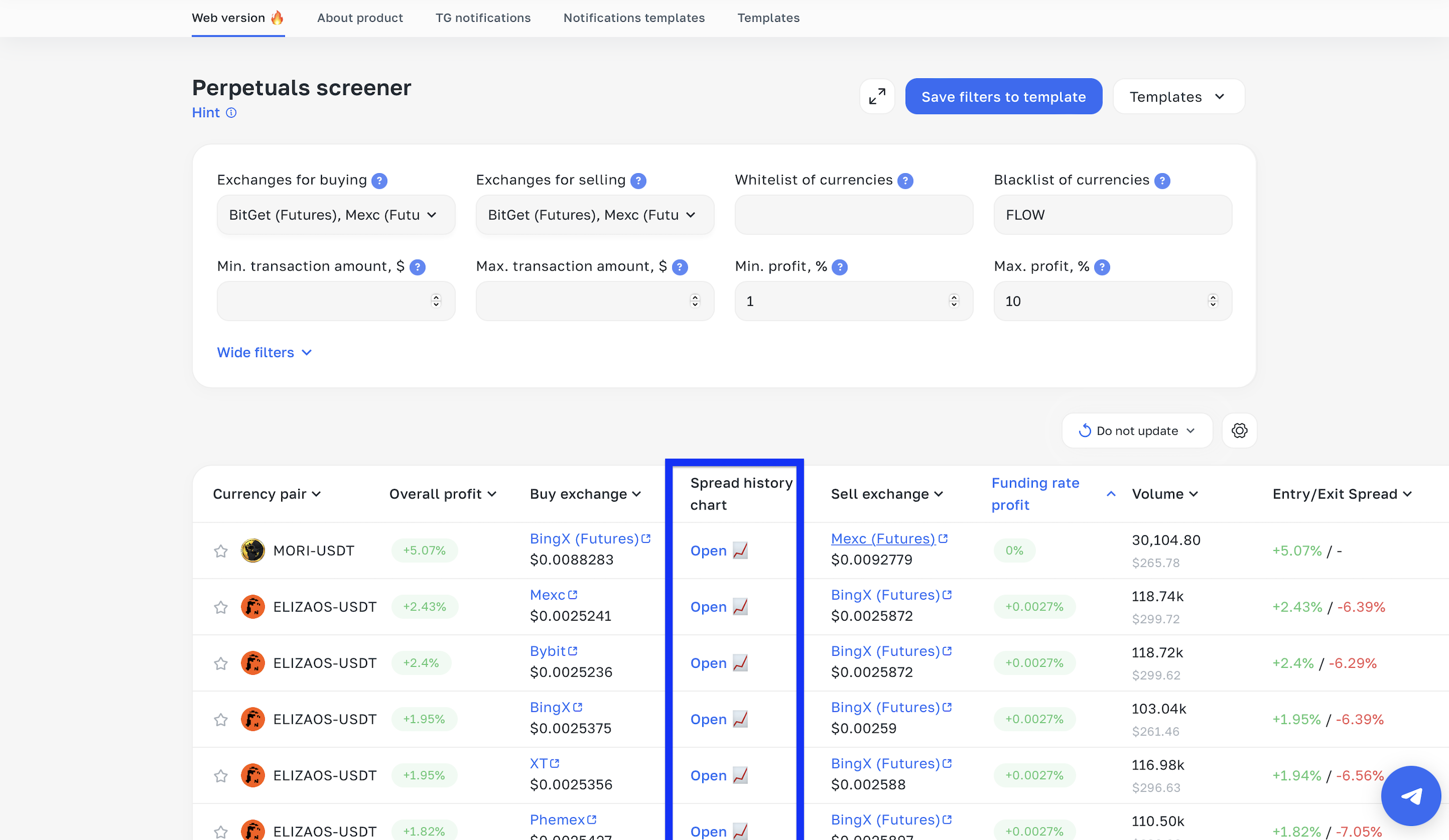
Task: Favorite the MORI-USDT pair with the star
Action: pyautogui.click(x=221, y=550)
